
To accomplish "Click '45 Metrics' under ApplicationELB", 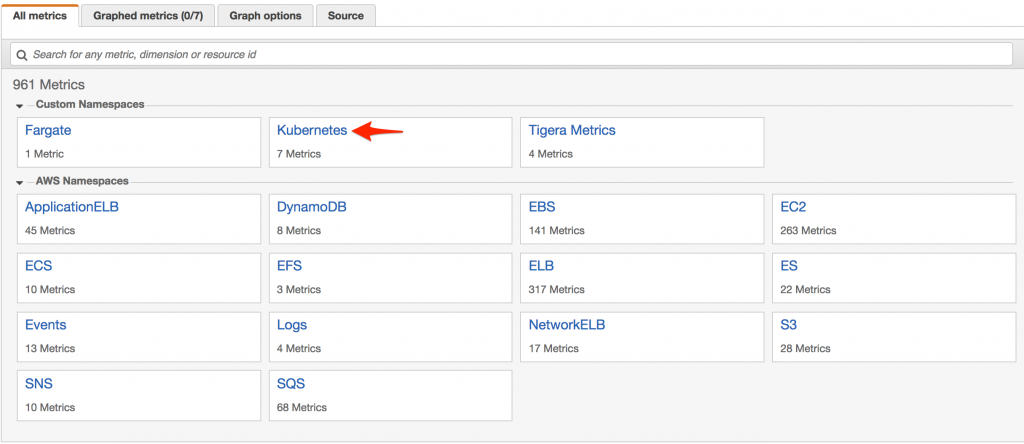I will click(50, 230).
